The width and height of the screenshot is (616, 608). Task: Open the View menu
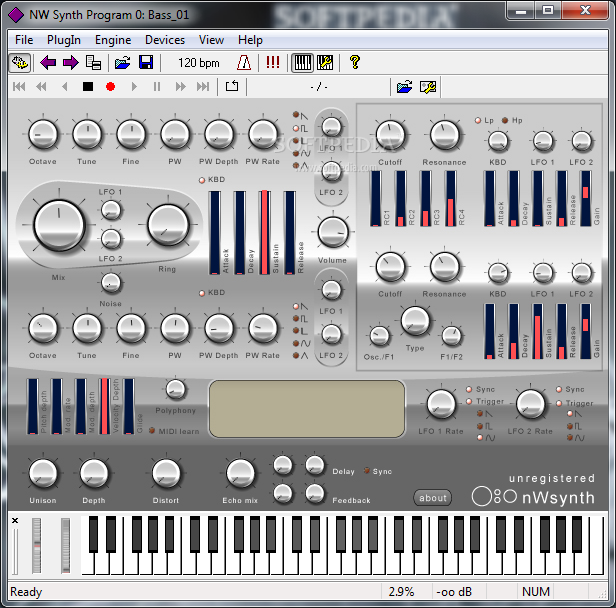pyautogui.click(x=211, y=40)
